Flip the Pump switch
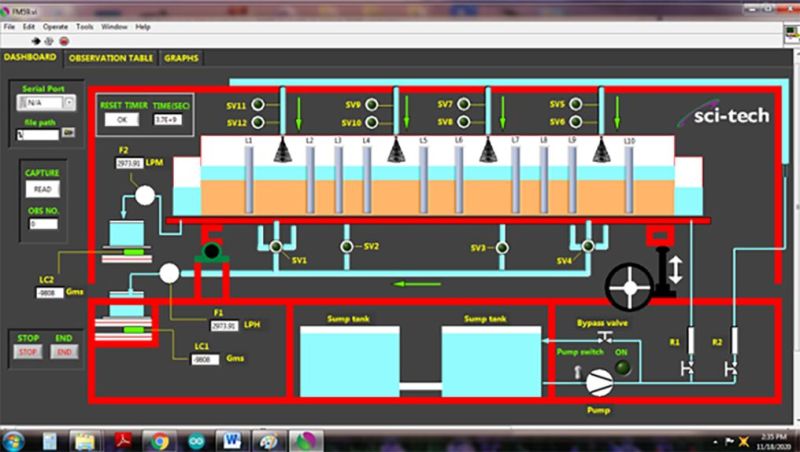This screenshot has width=800, height=452. pos(577,371)
